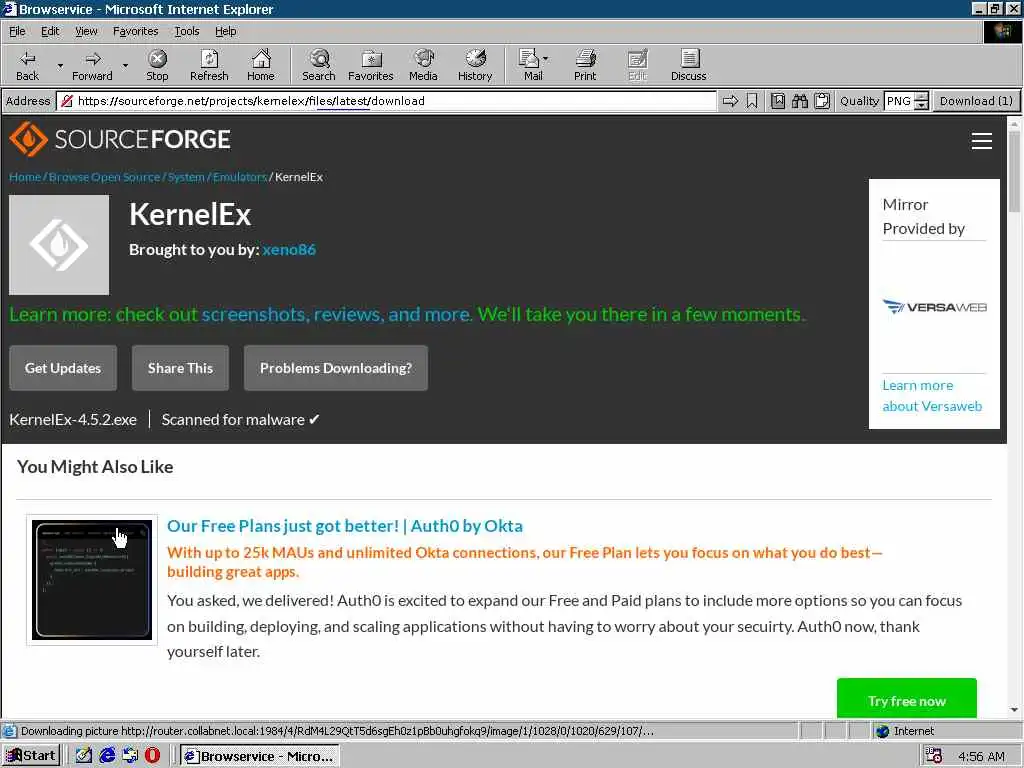Viewport: 1024px width, 768px height.
Task: Open the Search toolbar button
Action: click(x=319, y=65)
